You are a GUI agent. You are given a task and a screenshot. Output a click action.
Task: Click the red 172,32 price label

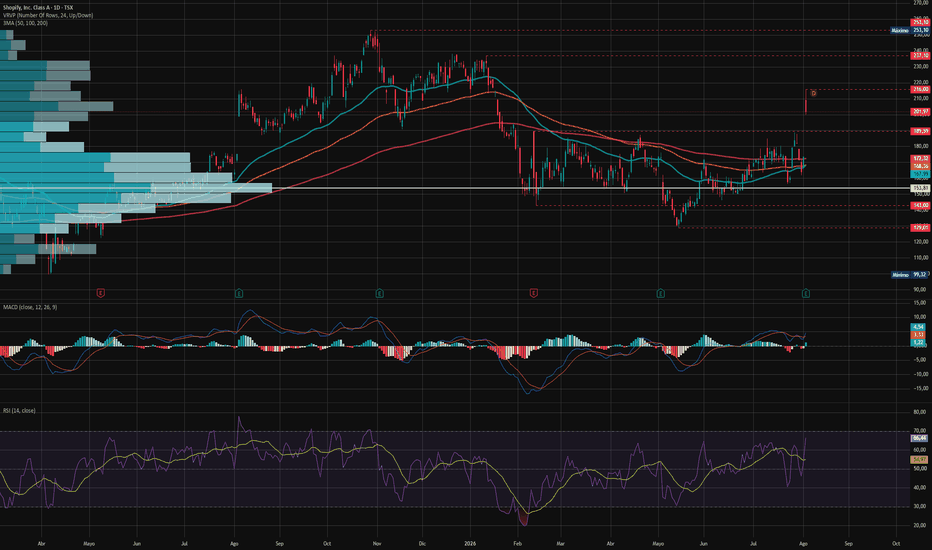(x=920, y=159)
